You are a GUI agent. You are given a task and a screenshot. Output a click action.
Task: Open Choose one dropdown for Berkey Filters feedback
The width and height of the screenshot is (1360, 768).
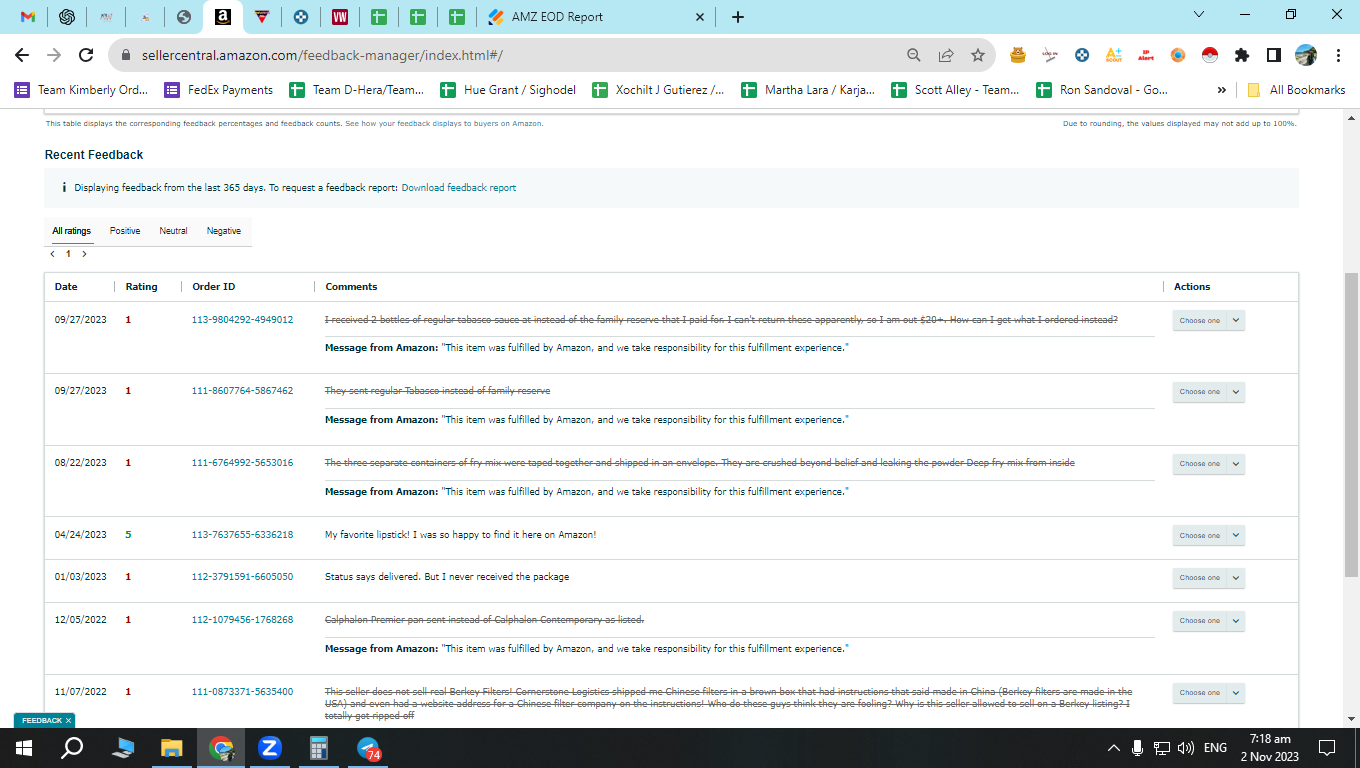pyautogui.click(x=1208, y=693)
